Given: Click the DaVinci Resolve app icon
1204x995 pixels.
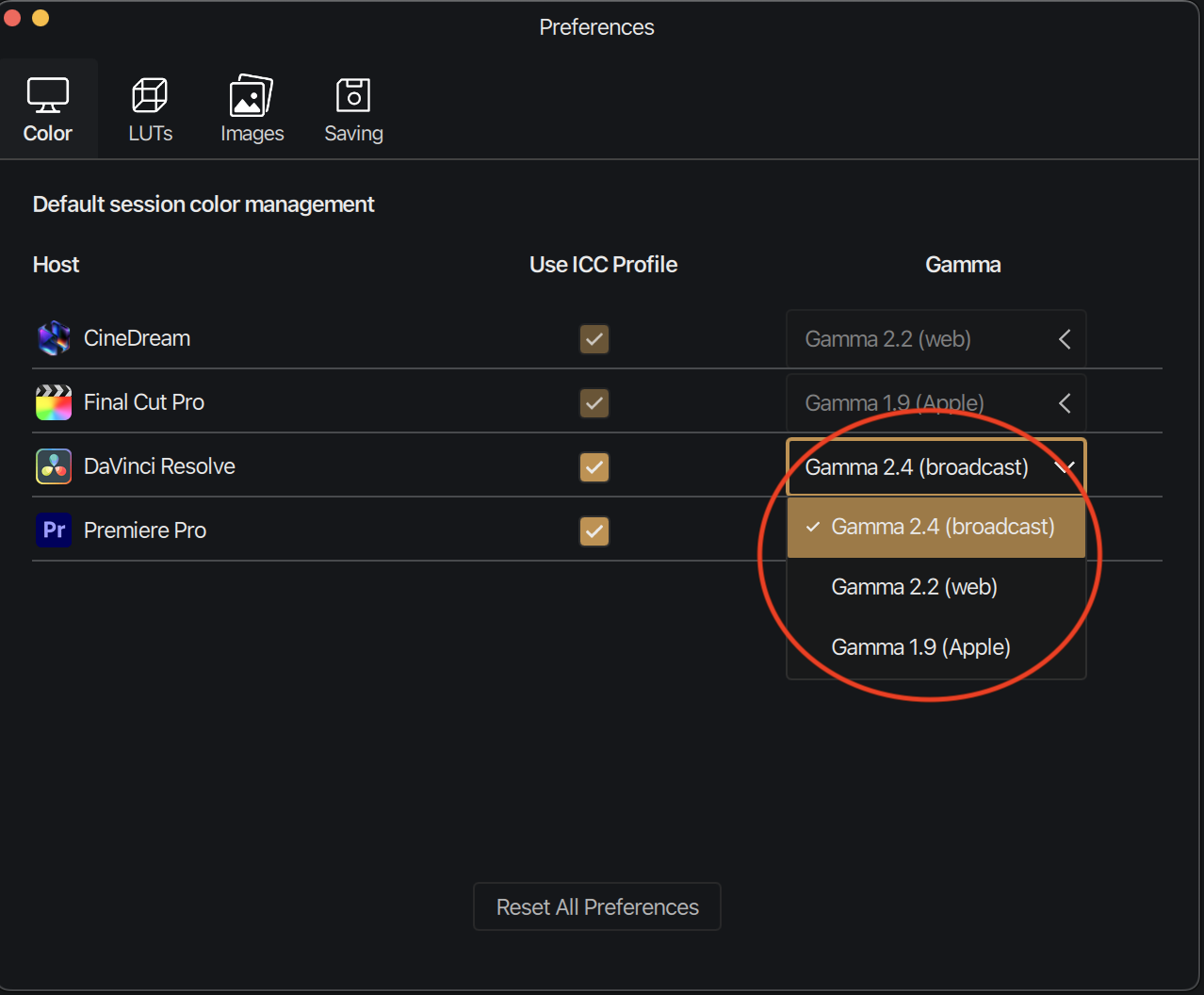Looking at the screenshot, I should click(x=54, y=466).
